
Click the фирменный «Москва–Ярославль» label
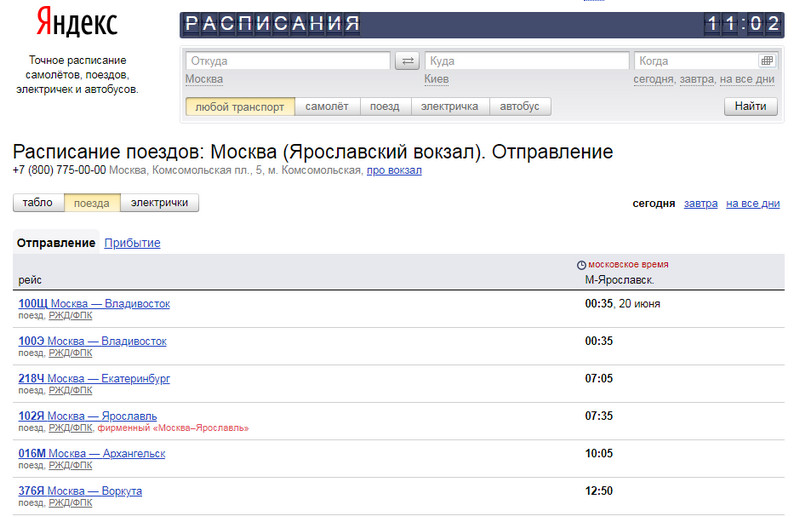173,428
